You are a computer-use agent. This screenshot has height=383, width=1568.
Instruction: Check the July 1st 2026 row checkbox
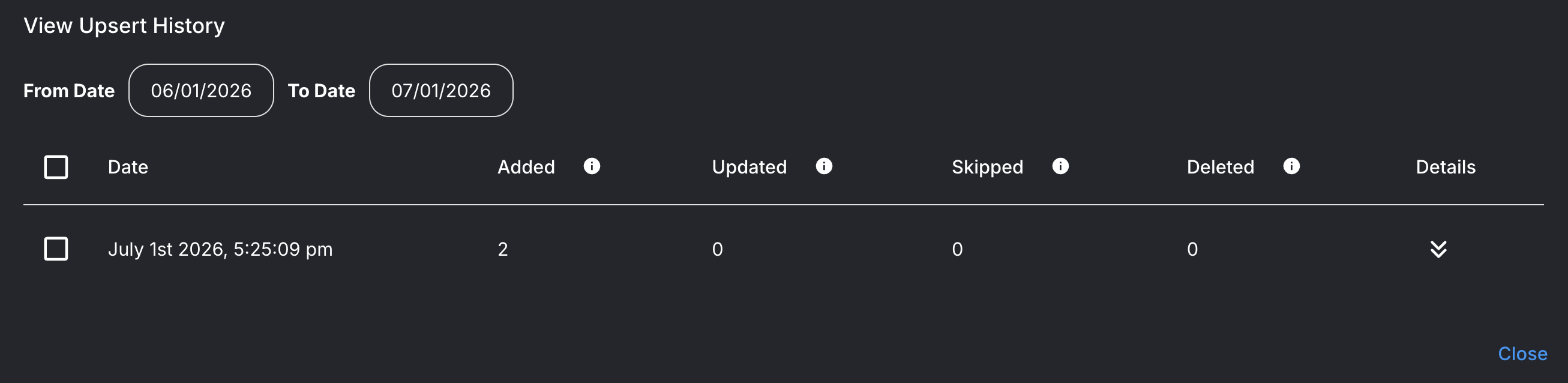(x=56, y=249)
